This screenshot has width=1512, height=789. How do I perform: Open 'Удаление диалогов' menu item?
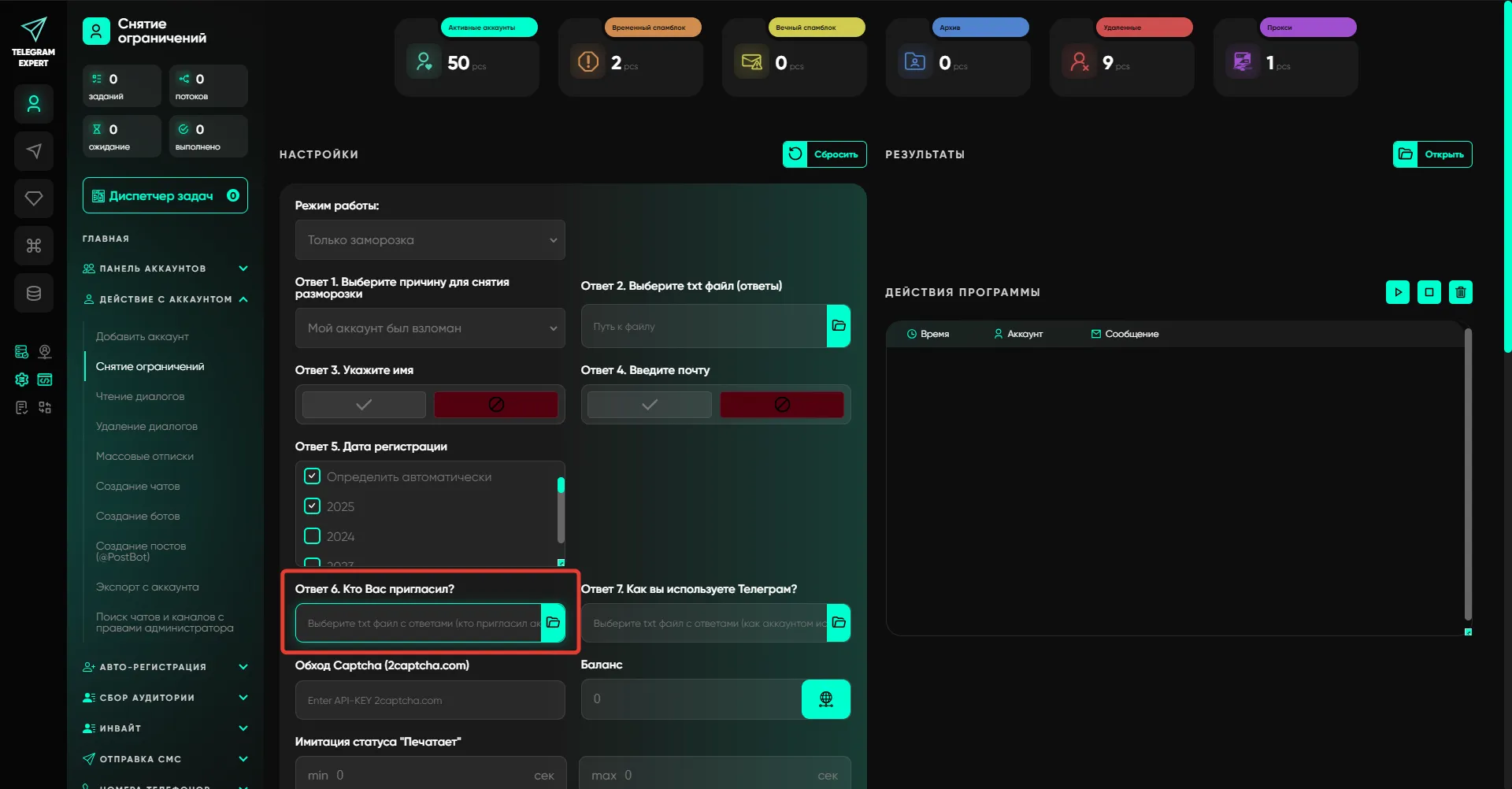coord(146,426)
